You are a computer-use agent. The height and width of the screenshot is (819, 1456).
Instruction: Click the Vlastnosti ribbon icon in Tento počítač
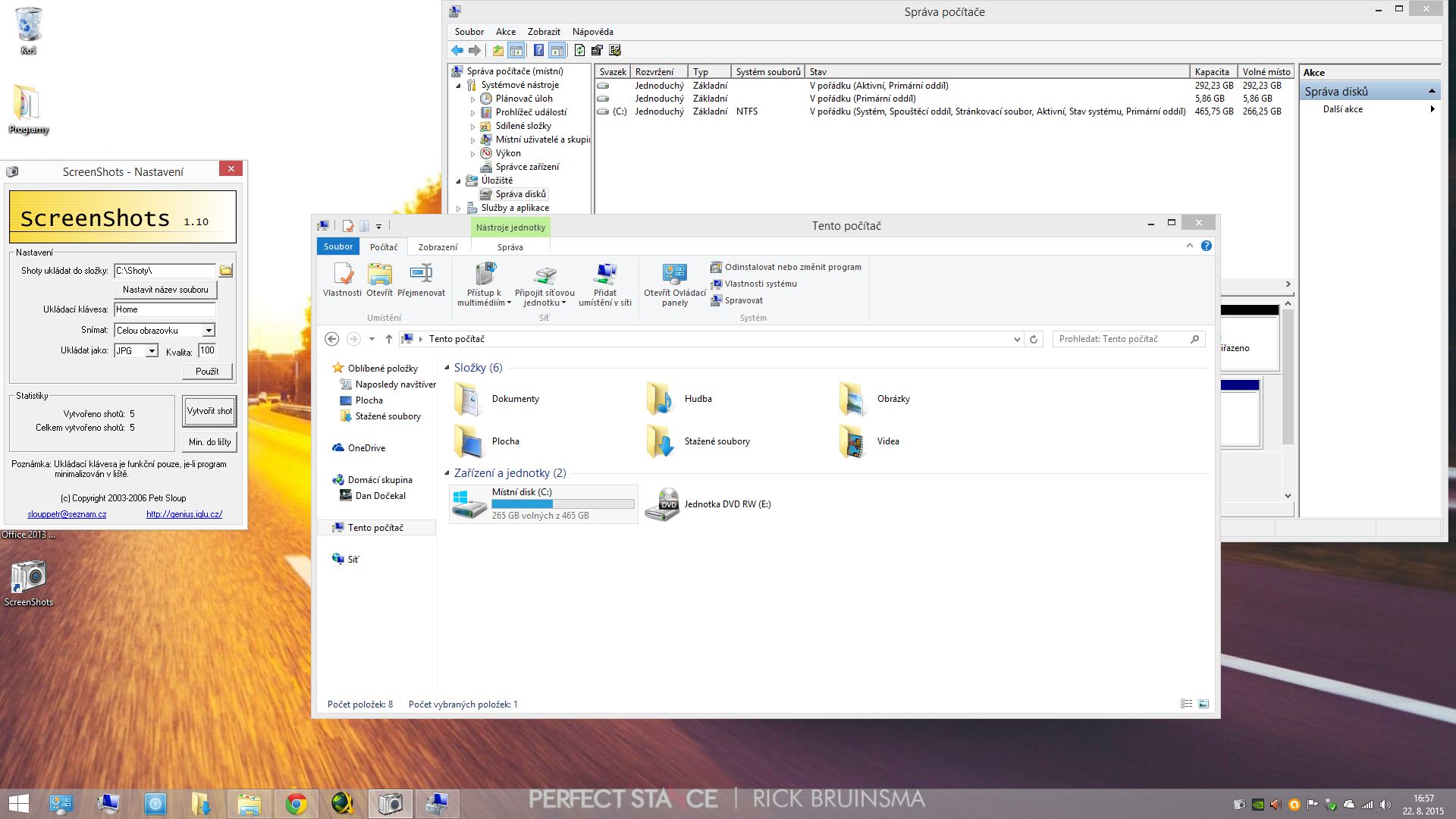pyautogui.click(x=343, y=275)
